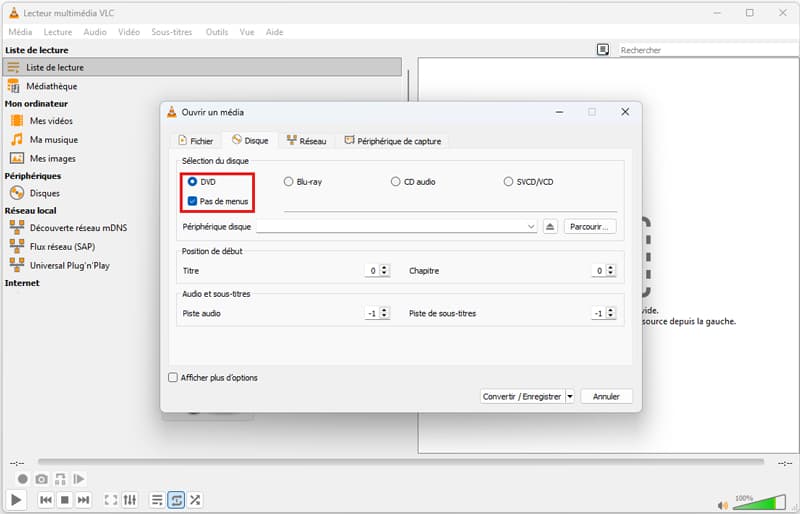Select the Blu-ray radio button

(289, 182)
